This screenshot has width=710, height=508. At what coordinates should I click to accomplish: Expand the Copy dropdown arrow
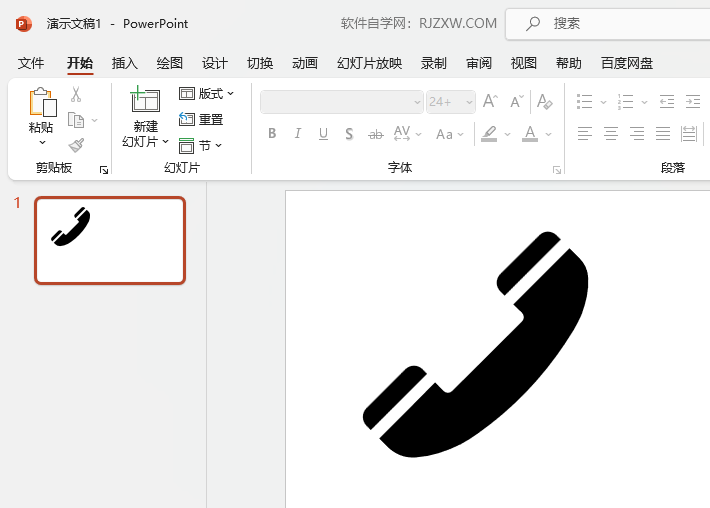coord(94,120)
